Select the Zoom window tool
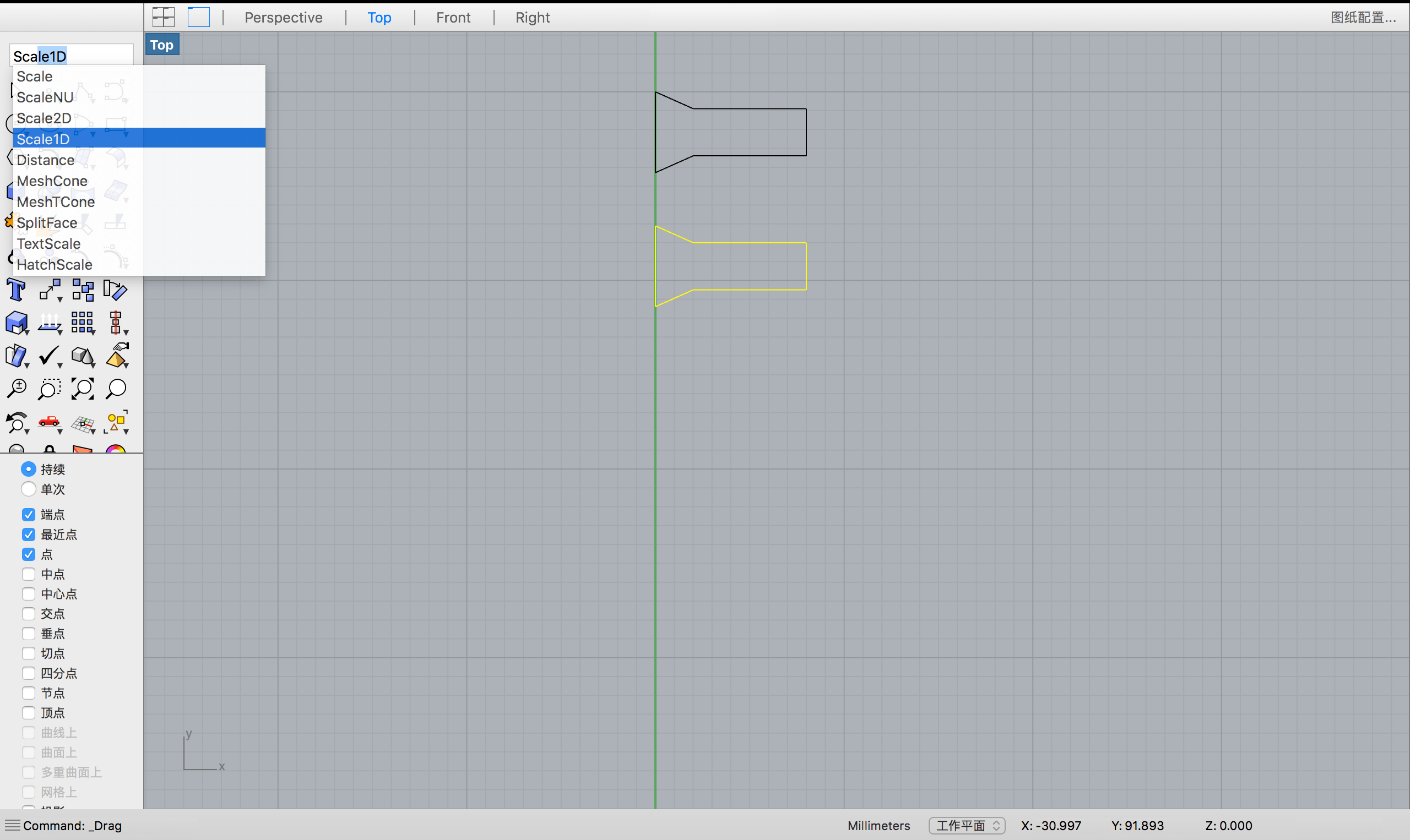The height and width of the screenshot is (840, 1410). point(49,389)
